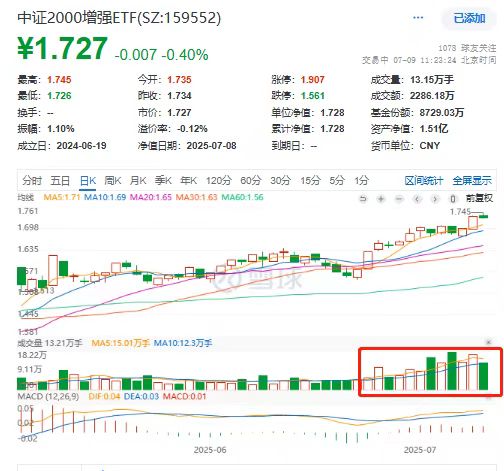Click the MACD (12,26,9) indicator label

pos(48,396)
